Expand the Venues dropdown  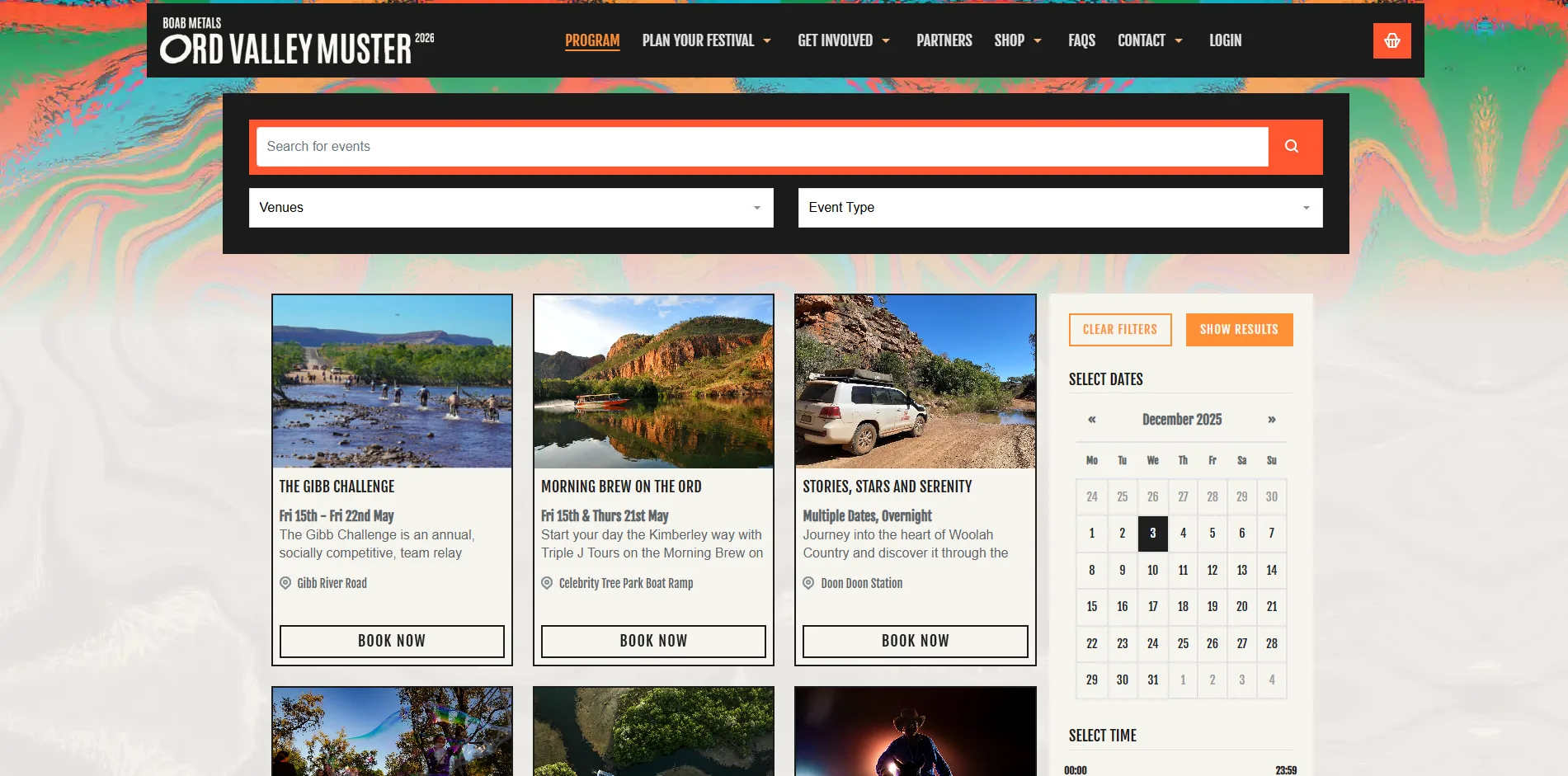[511, 208]
